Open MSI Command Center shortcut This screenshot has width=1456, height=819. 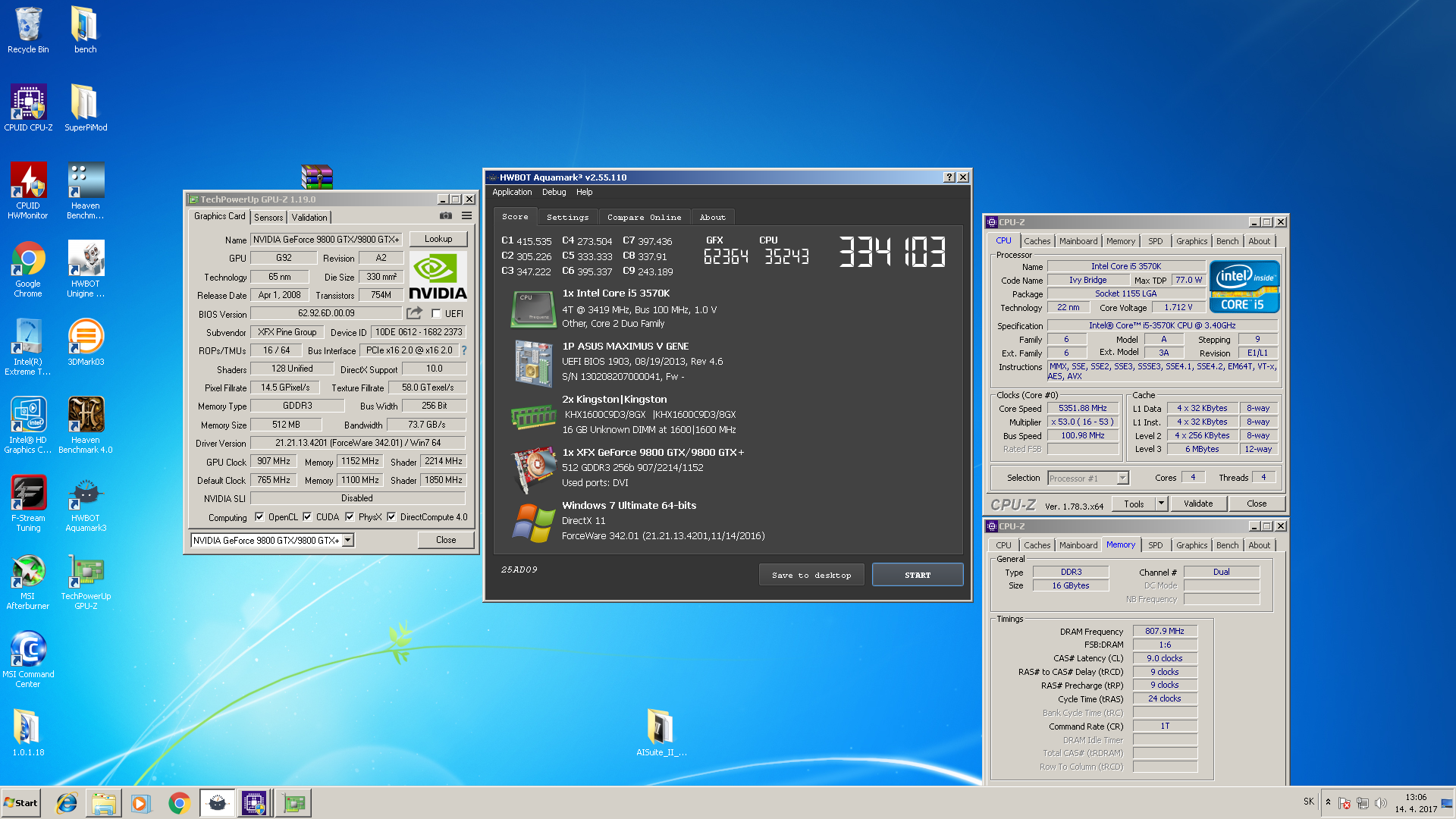tap(28, 659)
